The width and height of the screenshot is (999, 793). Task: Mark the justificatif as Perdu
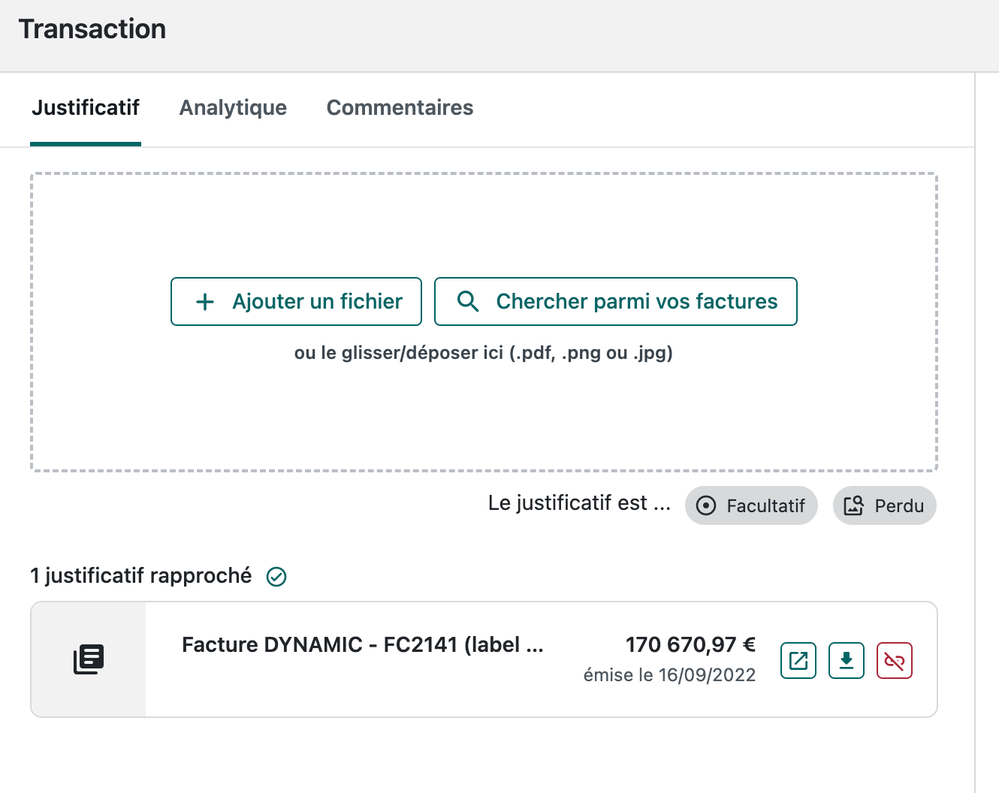(x=885, y=506)
